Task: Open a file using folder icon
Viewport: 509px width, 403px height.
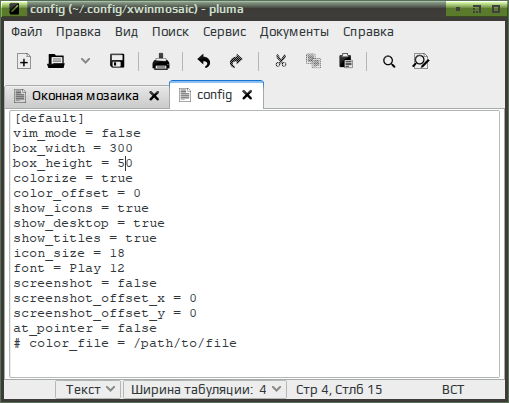Action: 56,61
